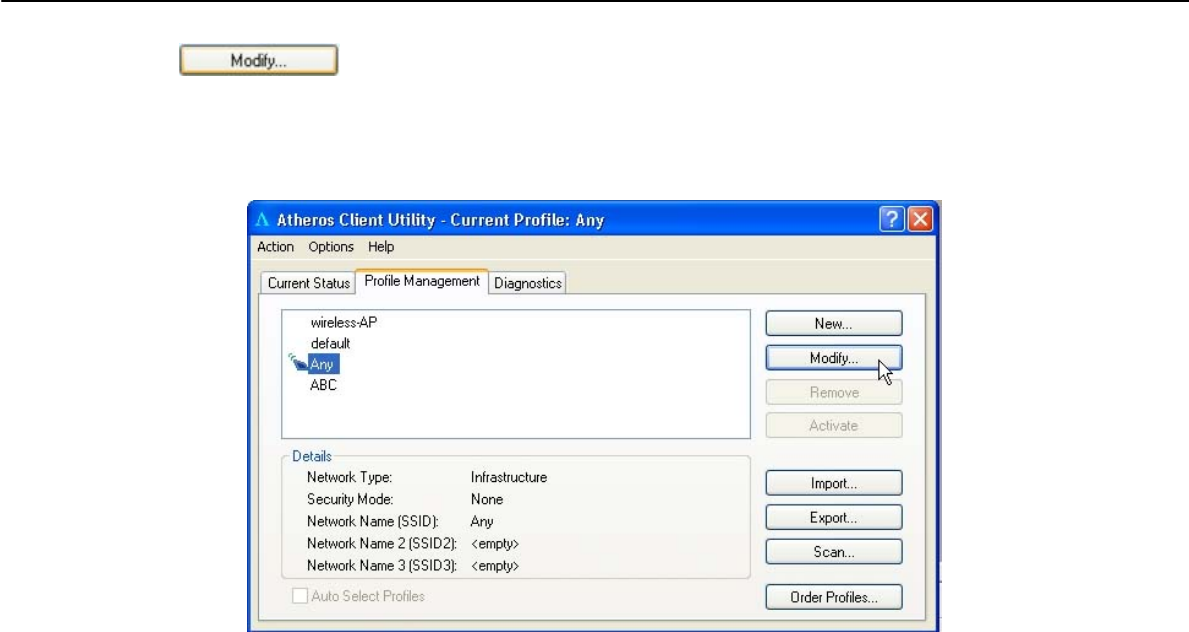Viewport: 1189px width, 632px height.
Task: Click the greyed Activate button
Action: pyautogui.click(x=833, y=426)
